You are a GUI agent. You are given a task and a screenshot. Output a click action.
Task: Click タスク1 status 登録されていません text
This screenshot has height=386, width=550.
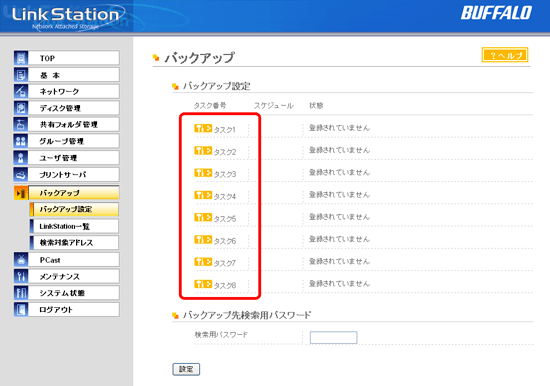coord(339,128)
